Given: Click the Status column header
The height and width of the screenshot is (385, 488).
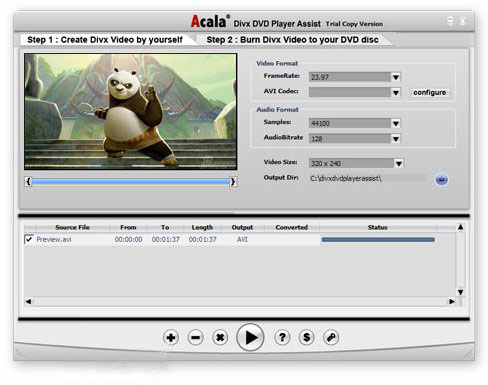Looking at the screenshot, I should point(378,227).
